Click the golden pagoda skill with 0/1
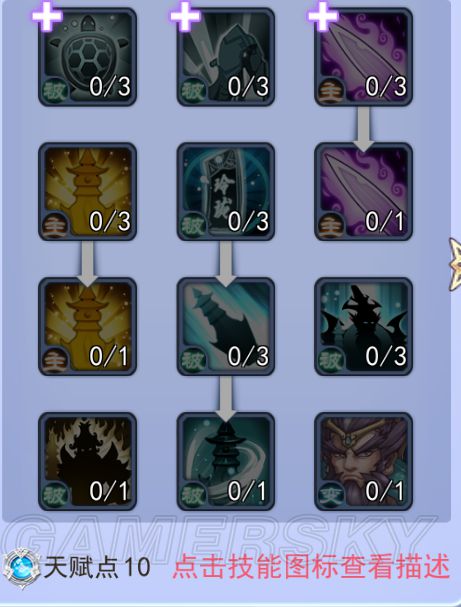 pos(87,326)
